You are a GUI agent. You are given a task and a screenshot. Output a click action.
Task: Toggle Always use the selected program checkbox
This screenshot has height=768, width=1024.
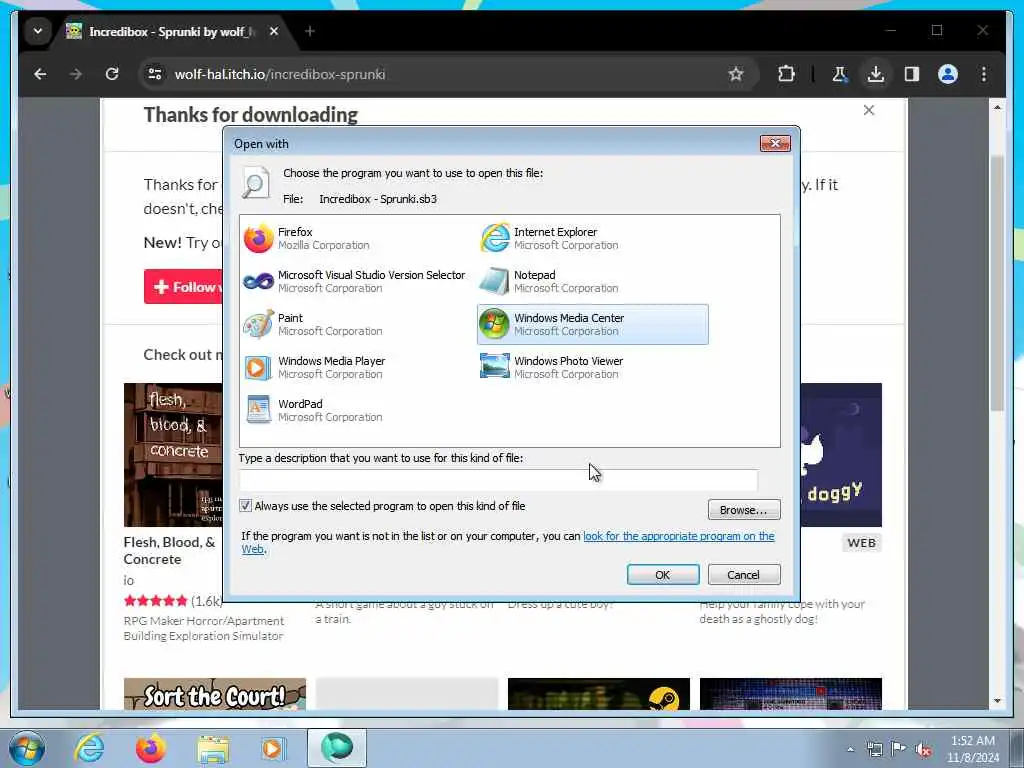pos(246,505)
